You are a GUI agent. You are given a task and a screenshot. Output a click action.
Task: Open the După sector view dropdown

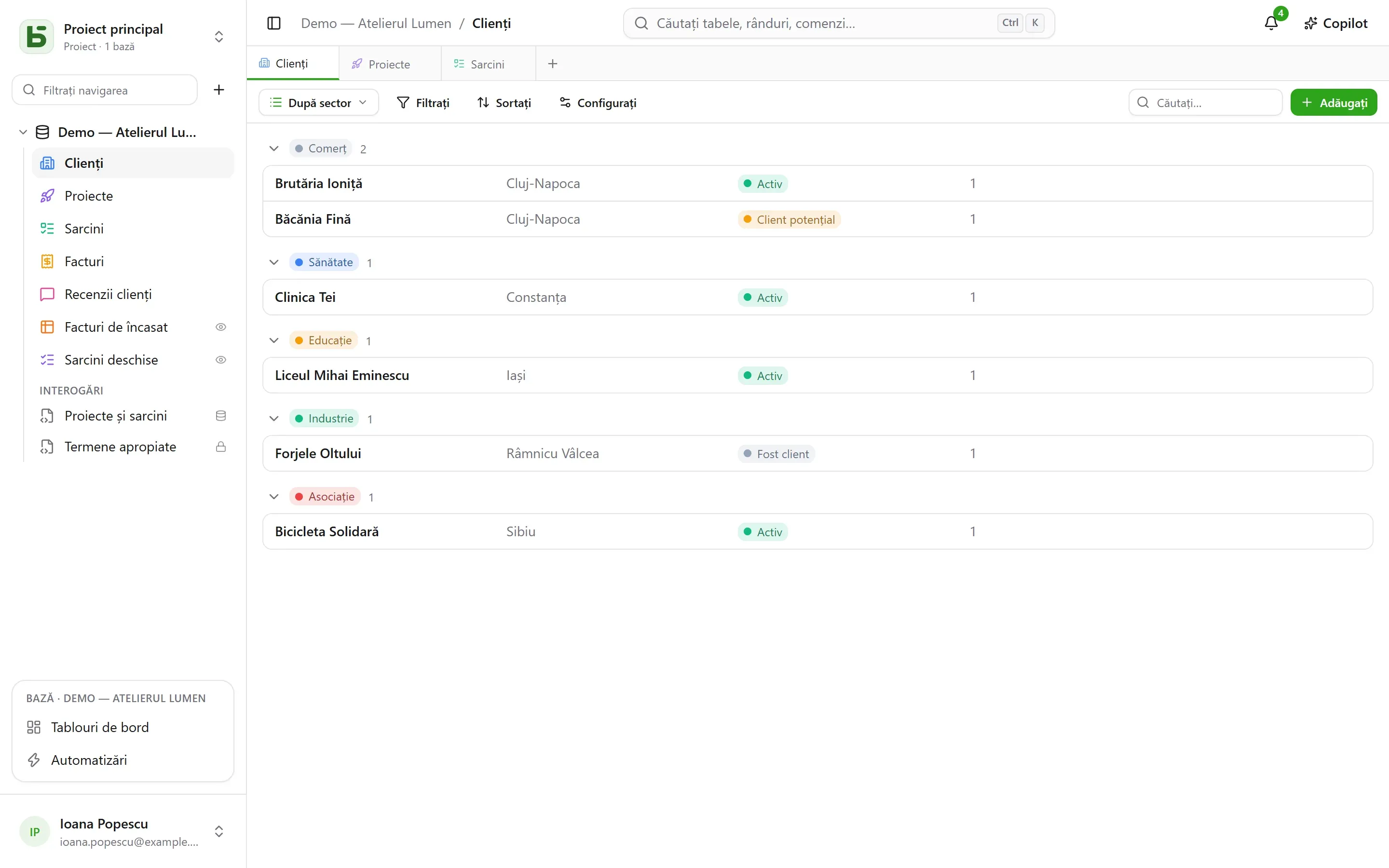click(318, 102)
